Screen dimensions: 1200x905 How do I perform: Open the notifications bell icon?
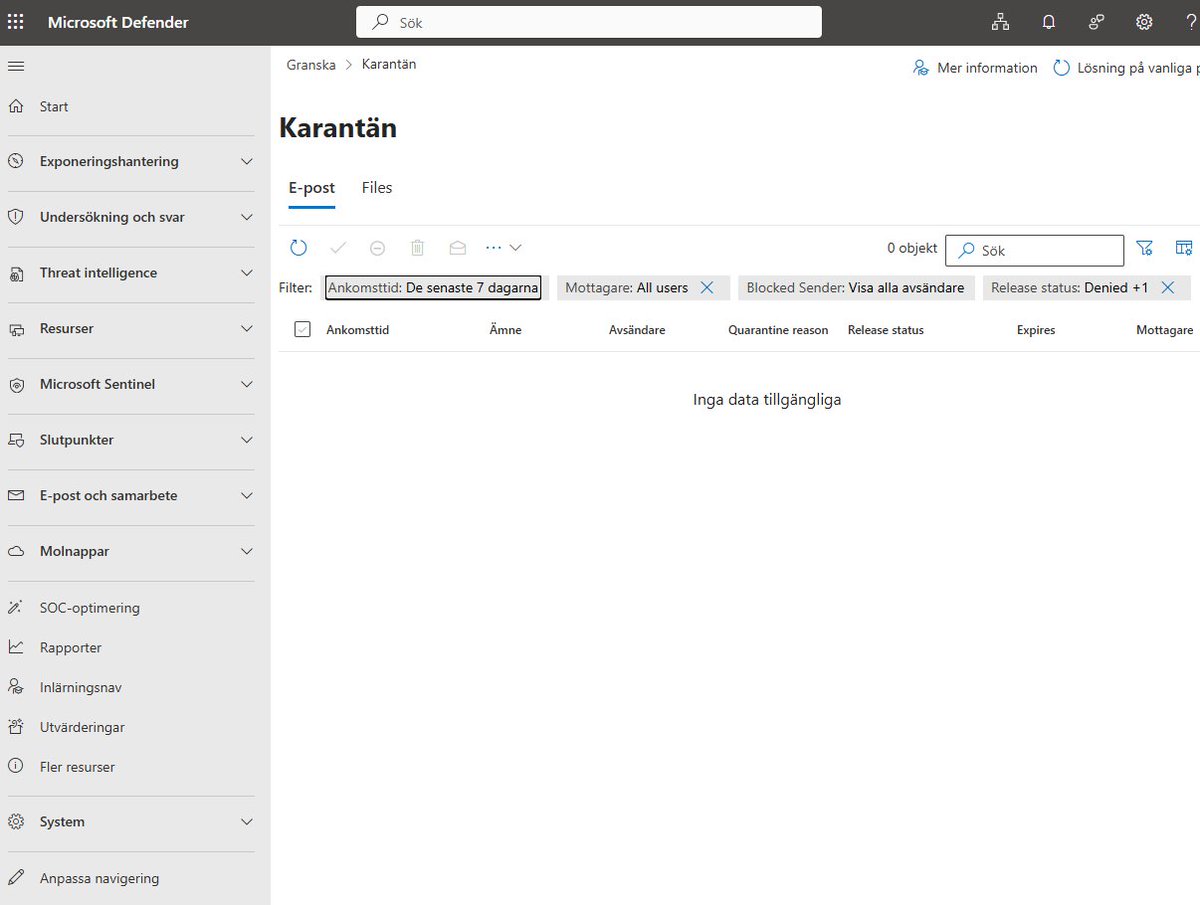[1048, 22]
